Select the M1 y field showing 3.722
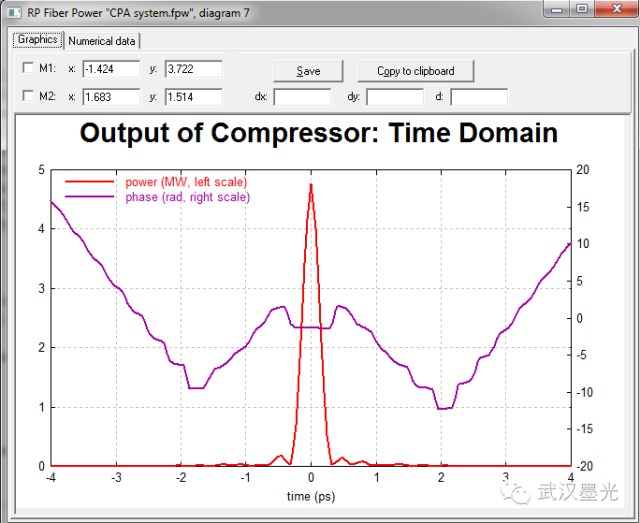This screenshot has height=523, width=640. pos(192,69)
